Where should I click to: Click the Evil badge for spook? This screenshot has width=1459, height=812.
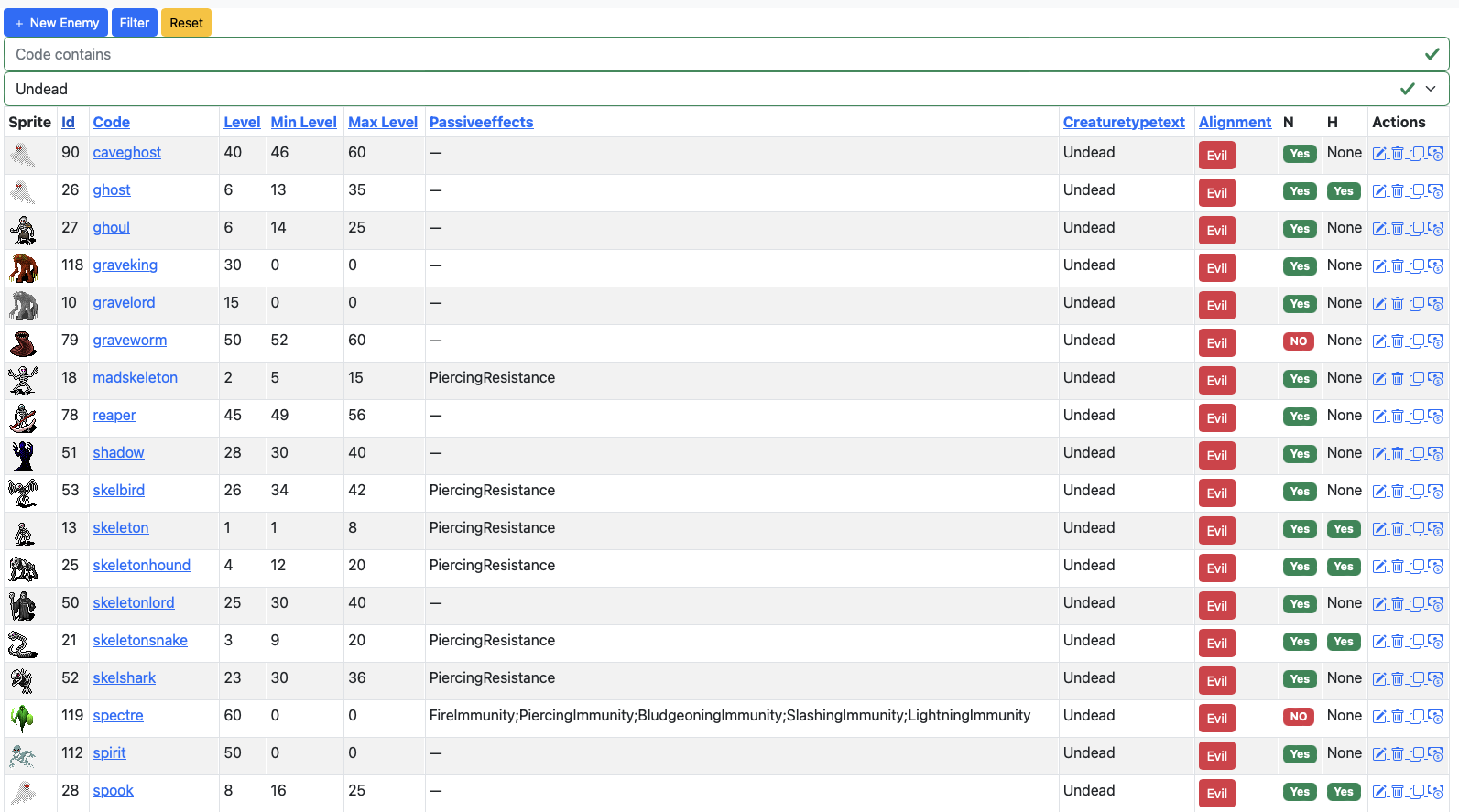[1217, 794]
